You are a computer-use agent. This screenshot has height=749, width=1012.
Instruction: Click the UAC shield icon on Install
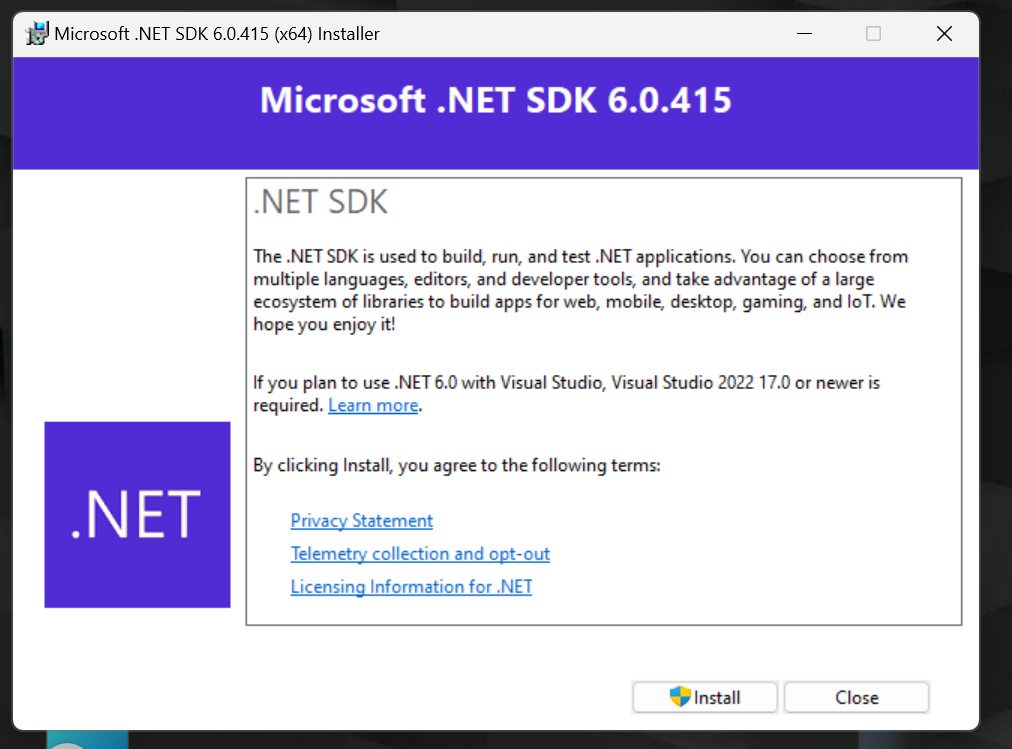[x=680, y=697]
